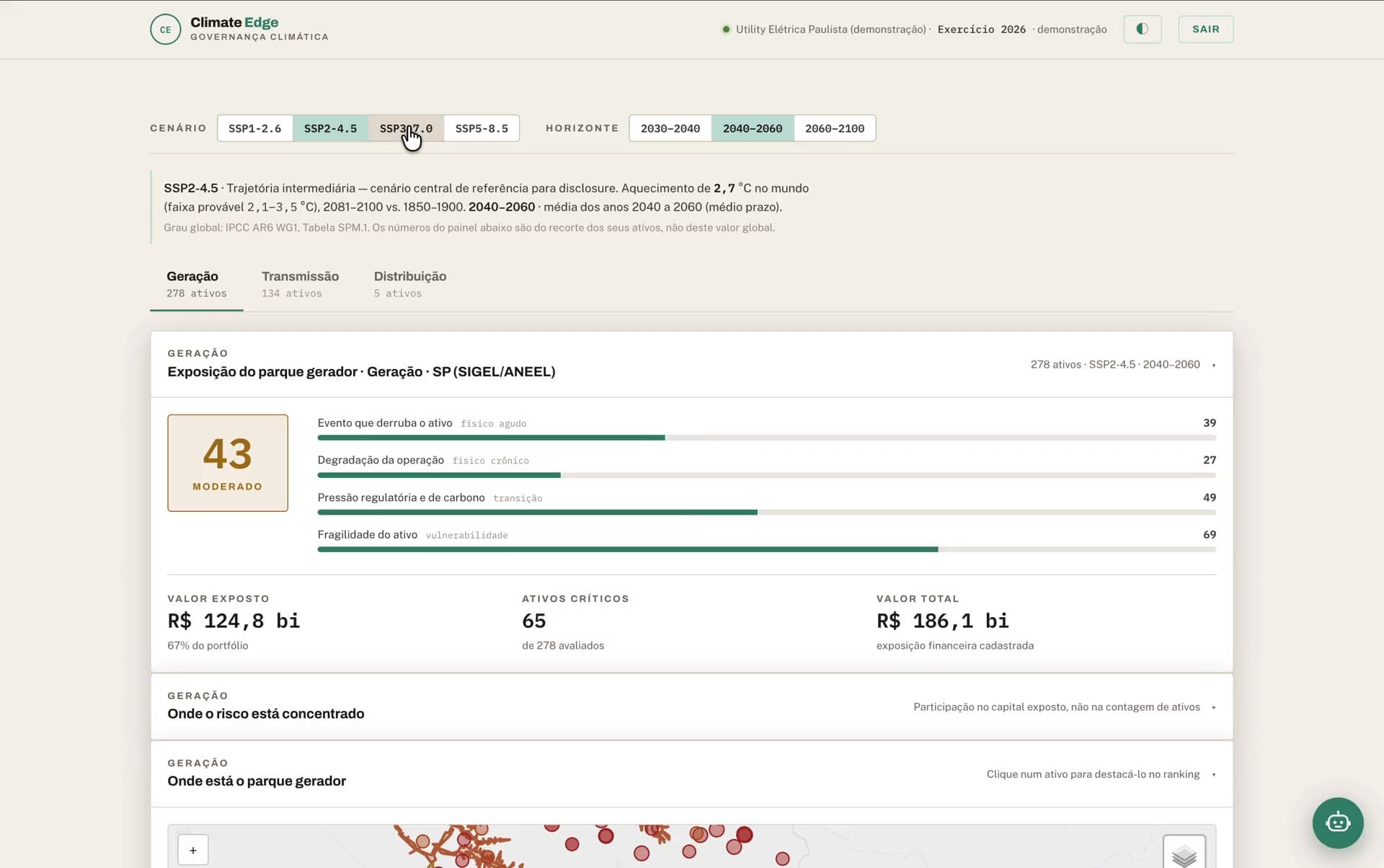Choose the 2040–2060 horizon
The image size is (1384, 868).
[753, 128]
